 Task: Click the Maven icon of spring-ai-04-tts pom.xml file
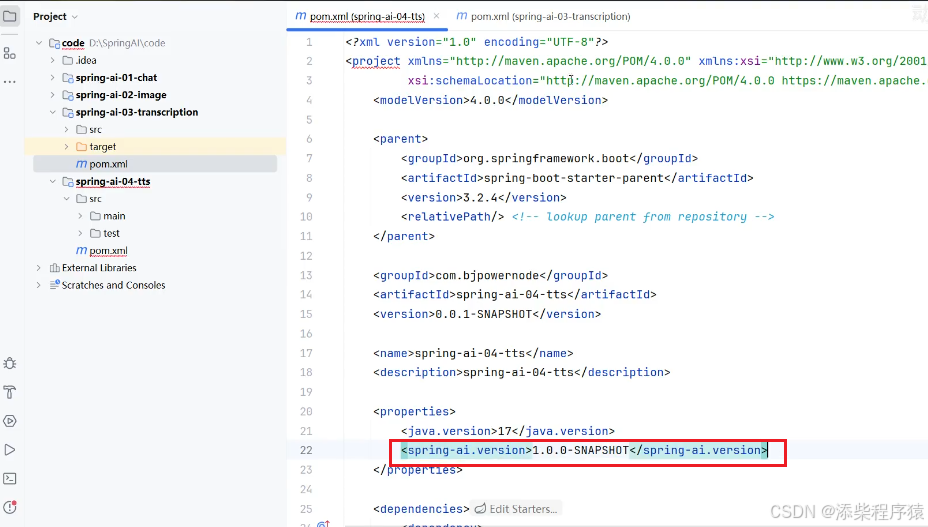(x=81, y=250)
